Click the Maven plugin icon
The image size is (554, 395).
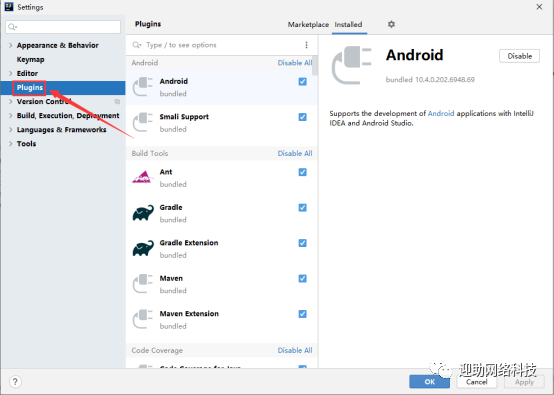tap(143, 284)
